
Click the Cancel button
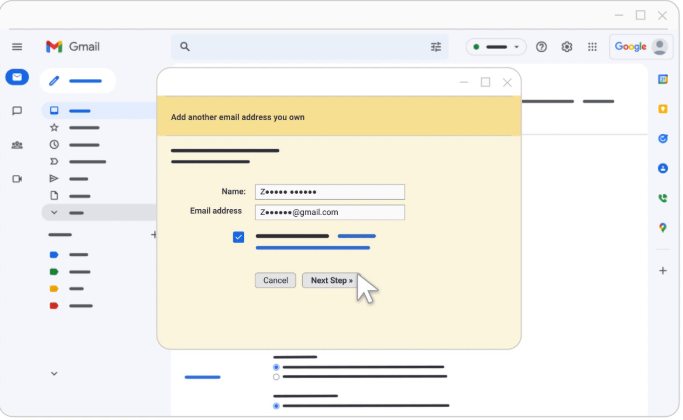click(x=275, y=280)
